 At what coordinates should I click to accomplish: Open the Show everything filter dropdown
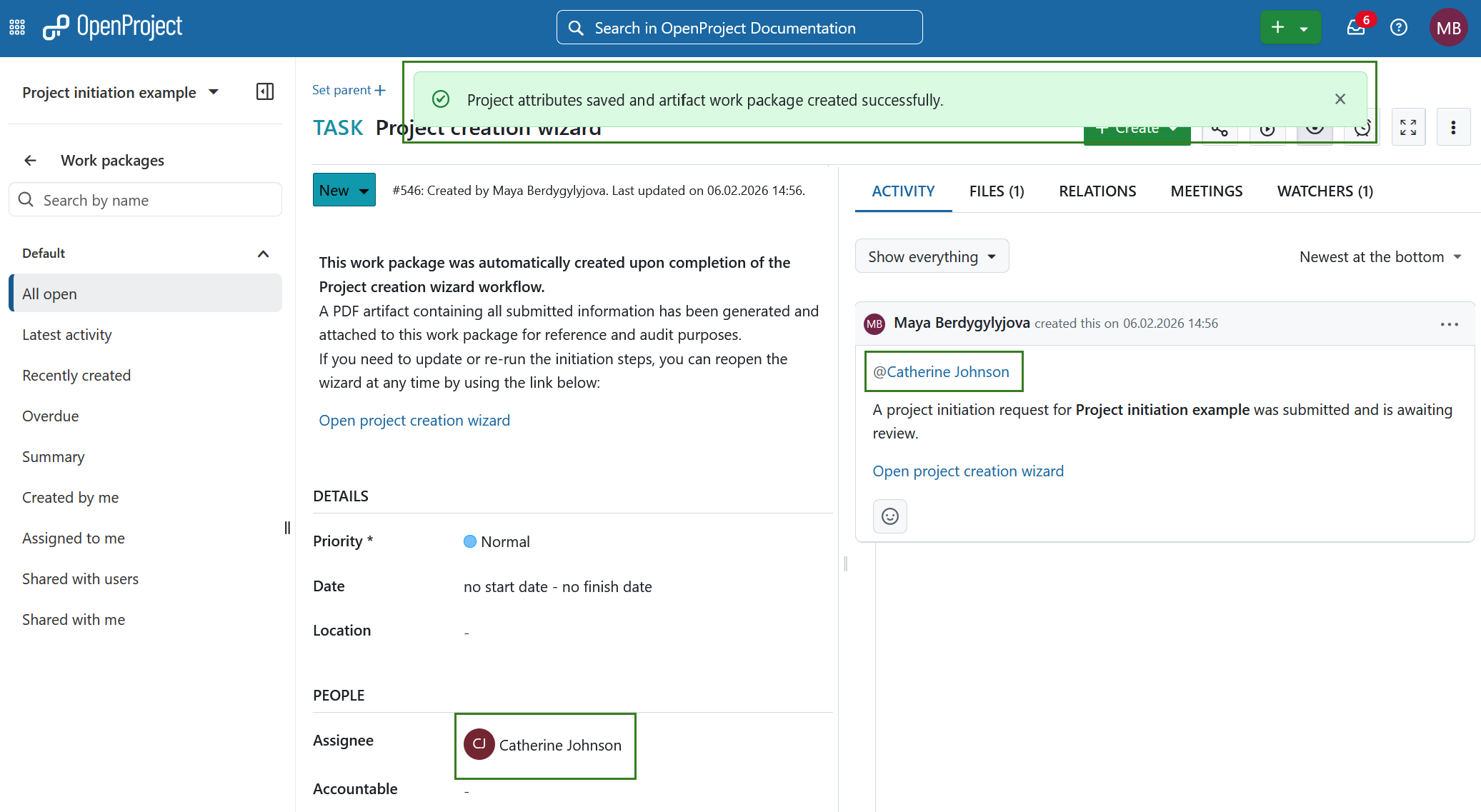[x=932, y=256]
